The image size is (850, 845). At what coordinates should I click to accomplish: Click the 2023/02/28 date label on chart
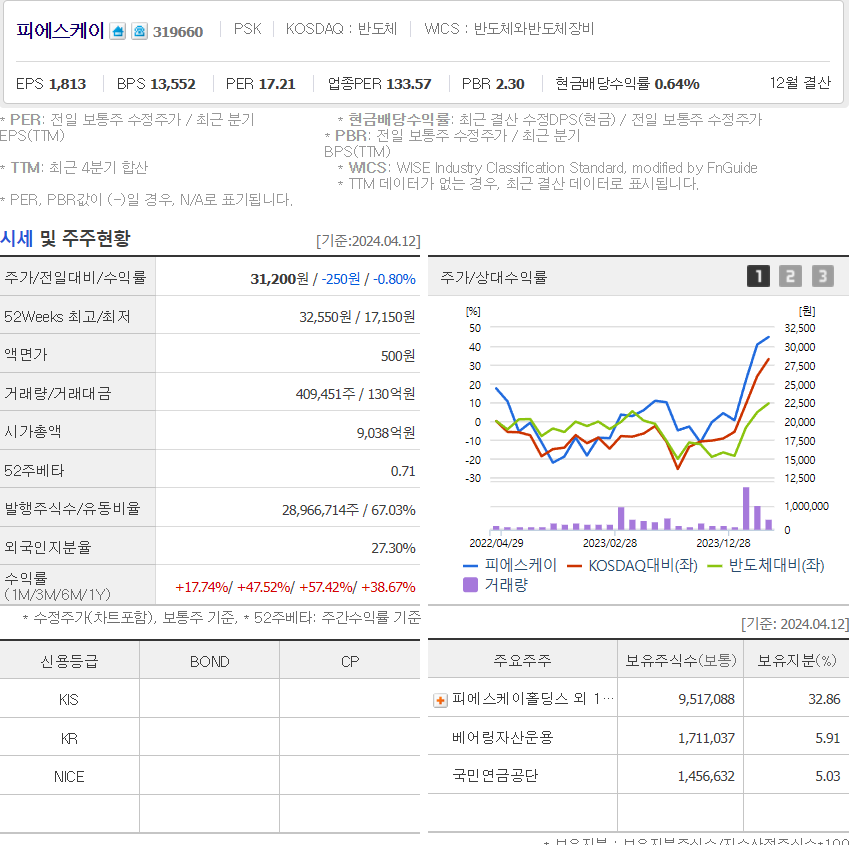click(x=610, y=543)
